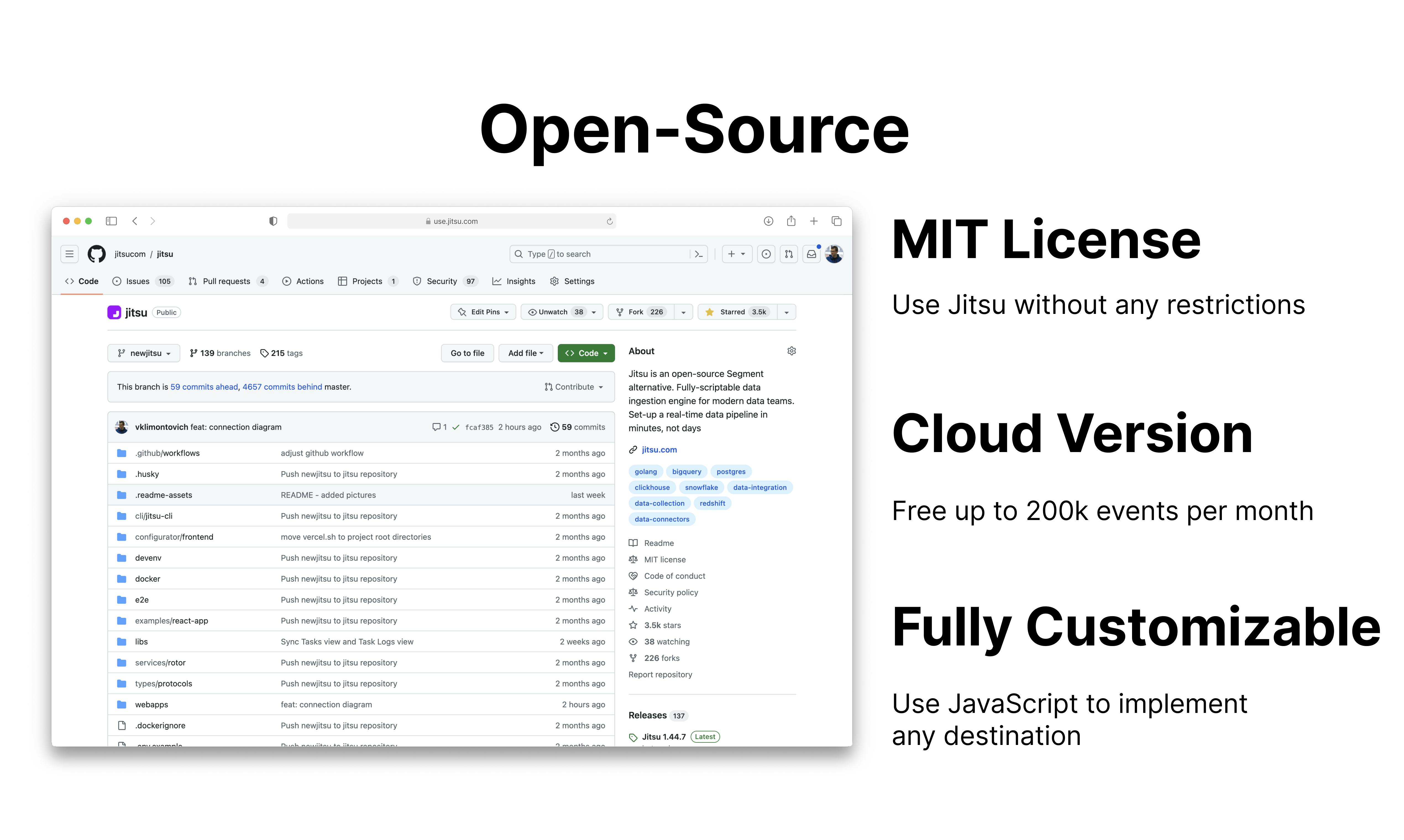1404x840 pixels.
Task: Click the Go to file button
Action: point(467,353)
